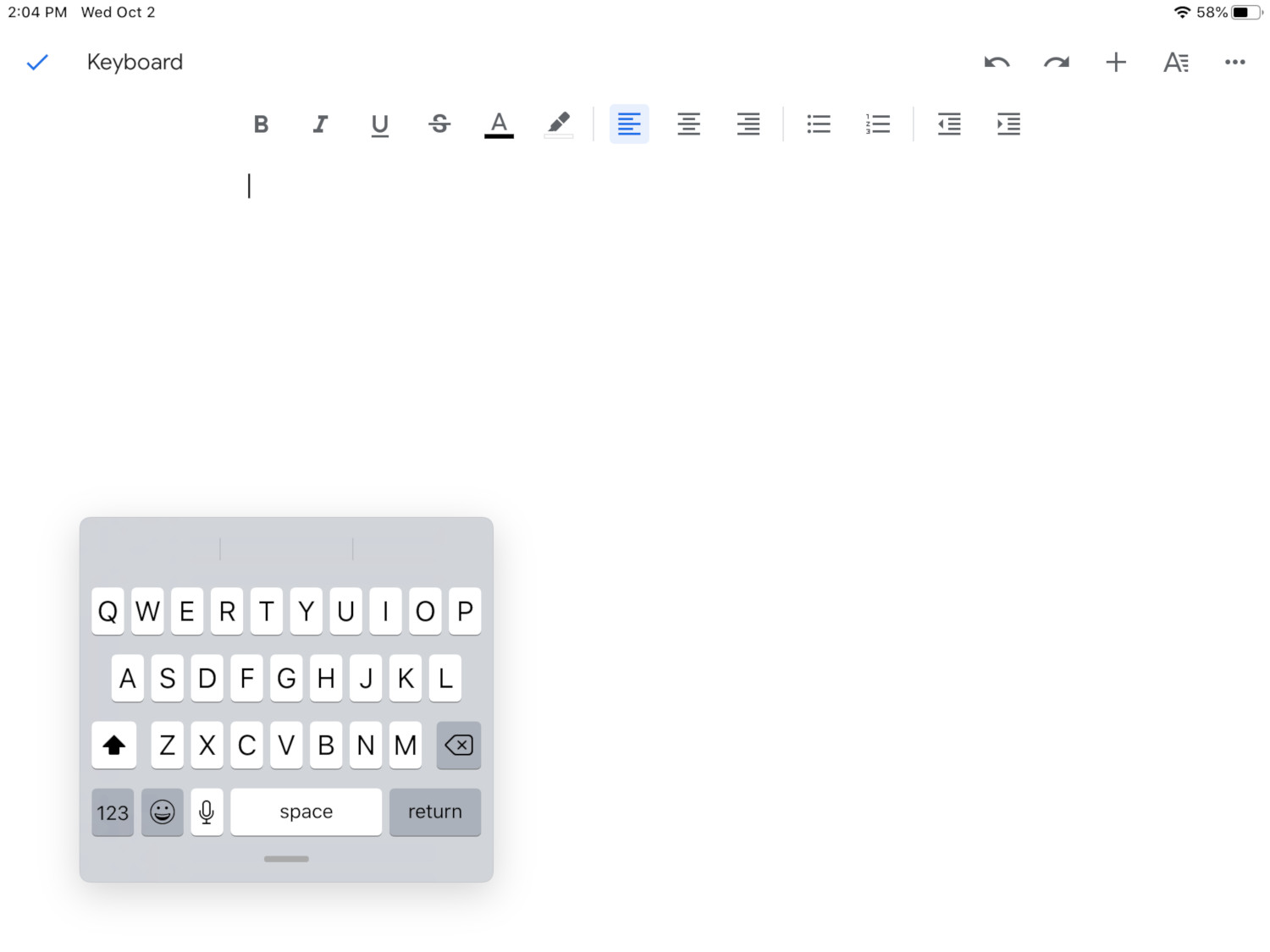Tap the Keyboard document title

(x=135, y=62)
